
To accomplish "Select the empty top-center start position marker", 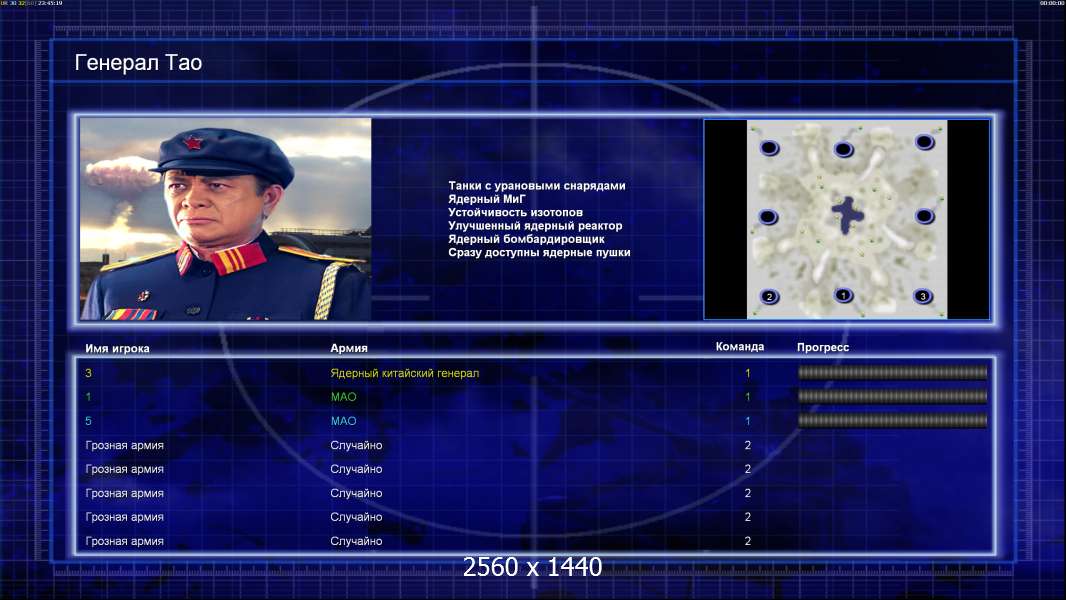I will (843, 150).
